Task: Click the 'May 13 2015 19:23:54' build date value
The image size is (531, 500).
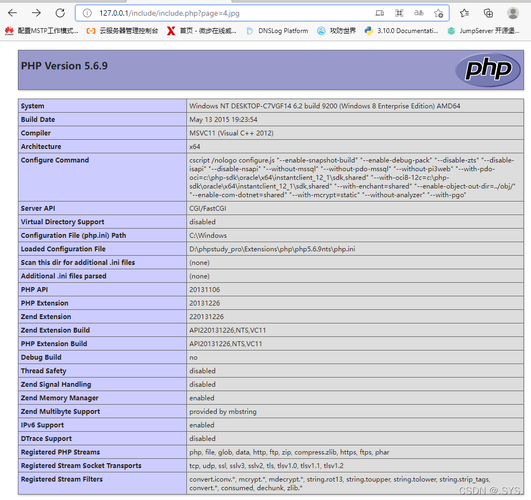Action: [x=223, y=120]
